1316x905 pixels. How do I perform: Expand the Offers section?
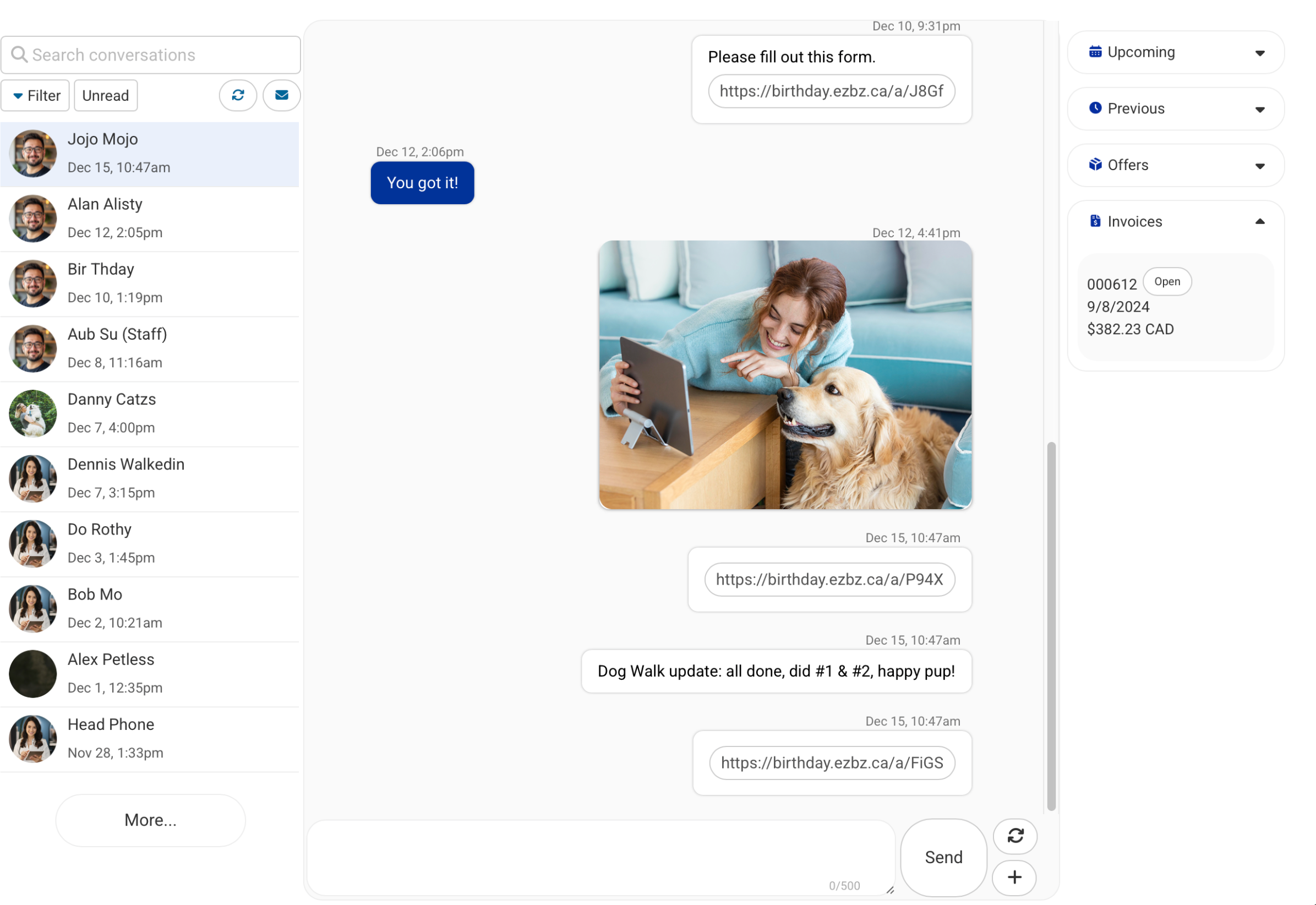pyautogui.click(x=1260, y=165)
